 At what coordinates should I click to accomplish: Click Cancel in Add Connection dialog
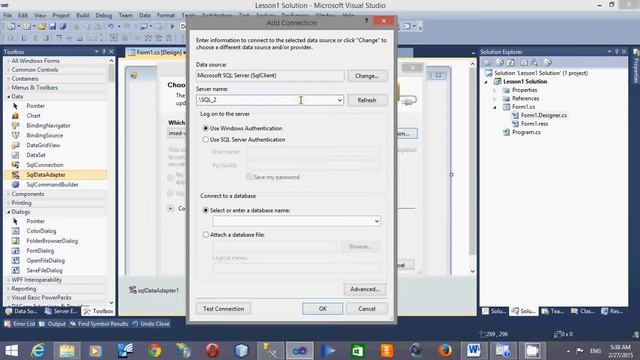click(x=367, y=309)
